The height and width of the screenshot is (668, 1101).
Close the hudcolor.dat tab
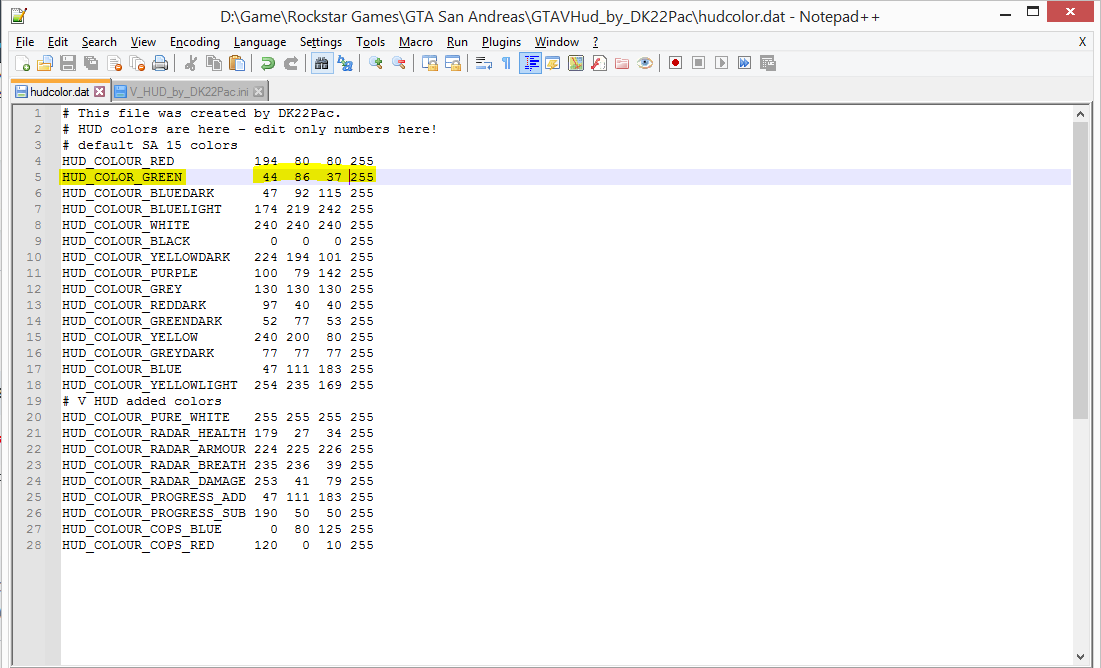click(x=100, y=92)
